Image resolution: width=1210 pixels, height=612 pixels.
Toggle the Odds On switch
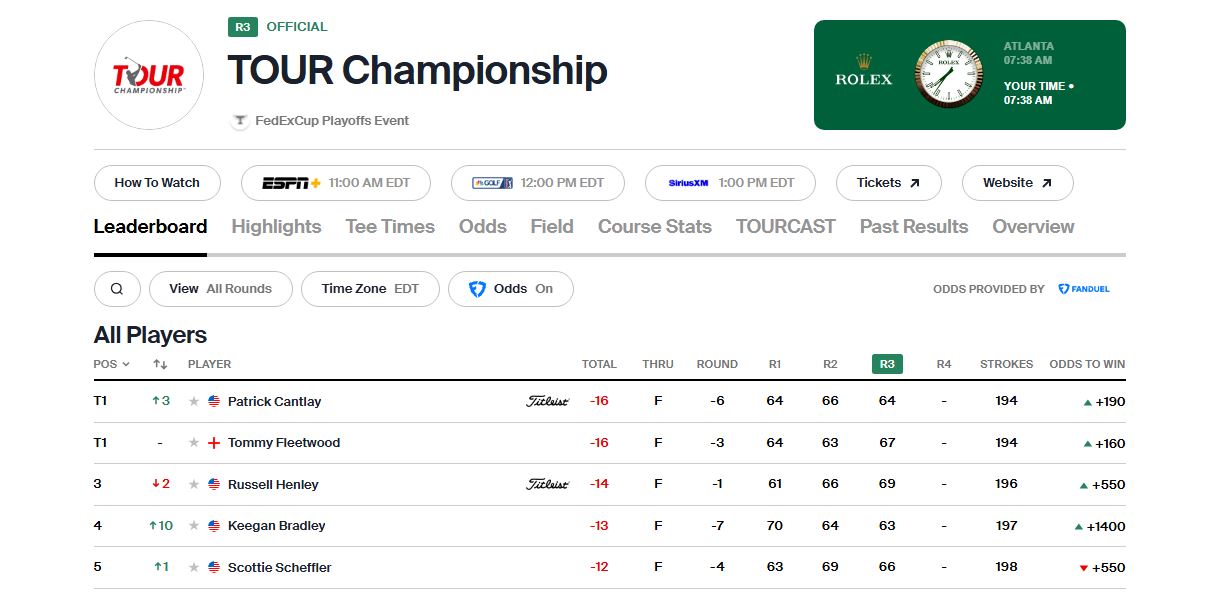pos(511,289)
